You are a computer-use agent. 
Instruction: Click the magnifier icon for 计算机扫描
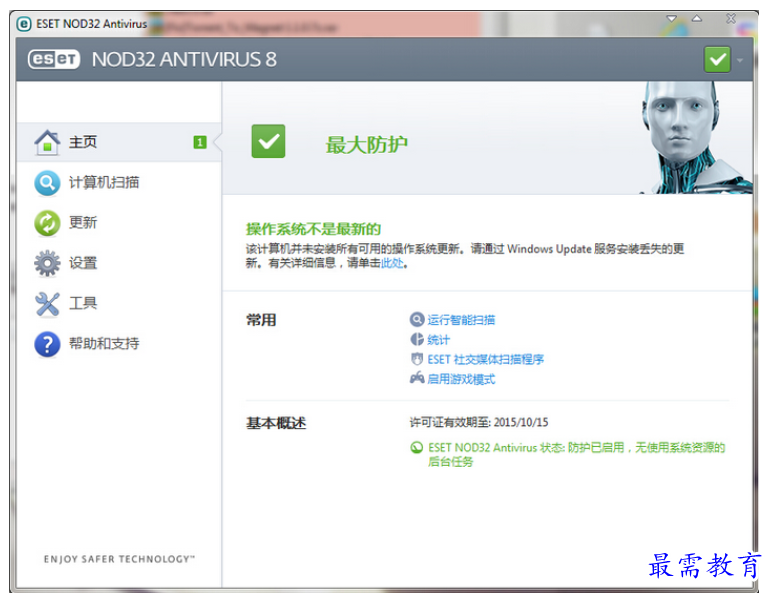point(47,183)
